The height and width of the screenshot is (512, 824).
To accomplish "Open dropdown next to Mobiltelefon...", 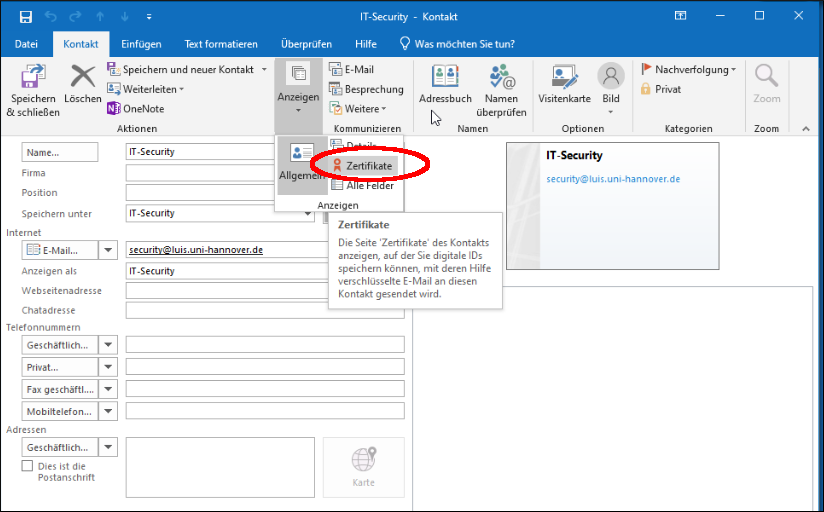I will click(x=108, y=411).
